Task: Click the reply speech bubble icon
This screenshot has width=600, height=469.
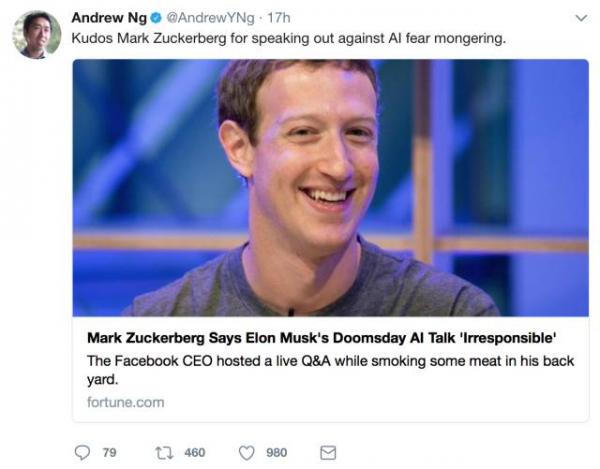Action: click(x=82, y=453)
